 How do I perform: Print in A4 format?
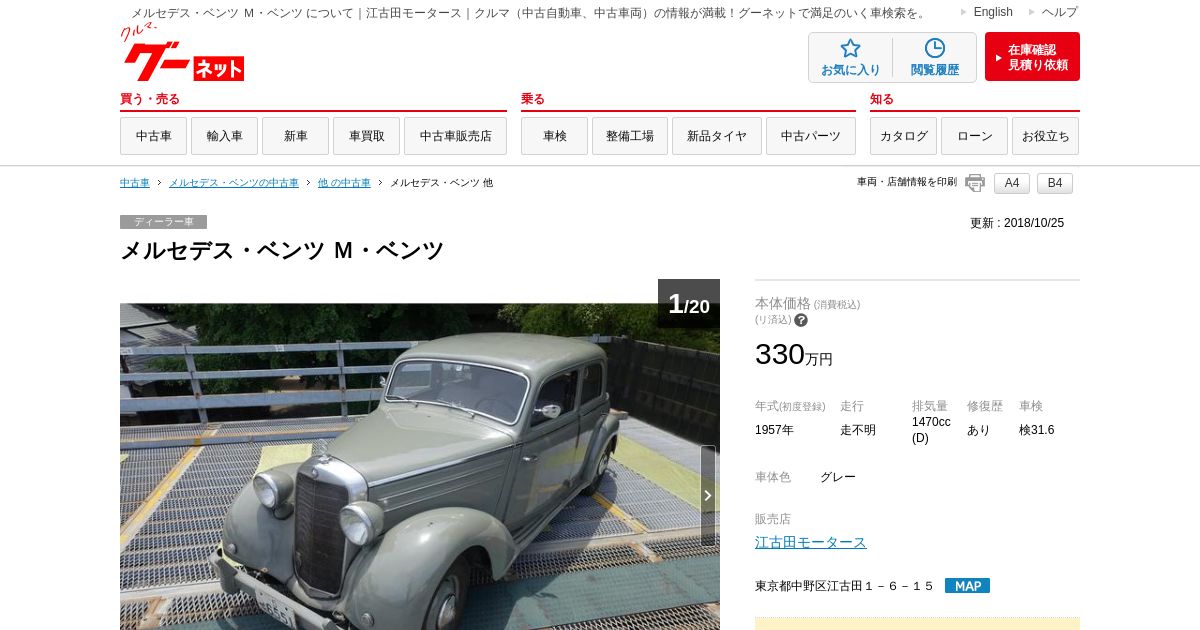click(x=1012, y=183)
